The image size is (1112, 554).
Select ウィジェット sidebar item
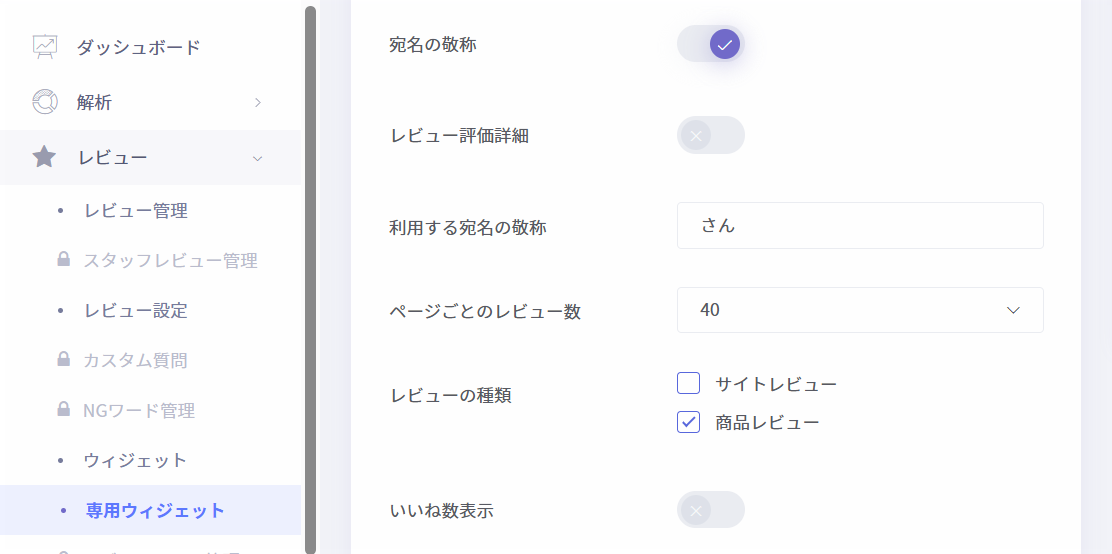(x=136, y=460)
